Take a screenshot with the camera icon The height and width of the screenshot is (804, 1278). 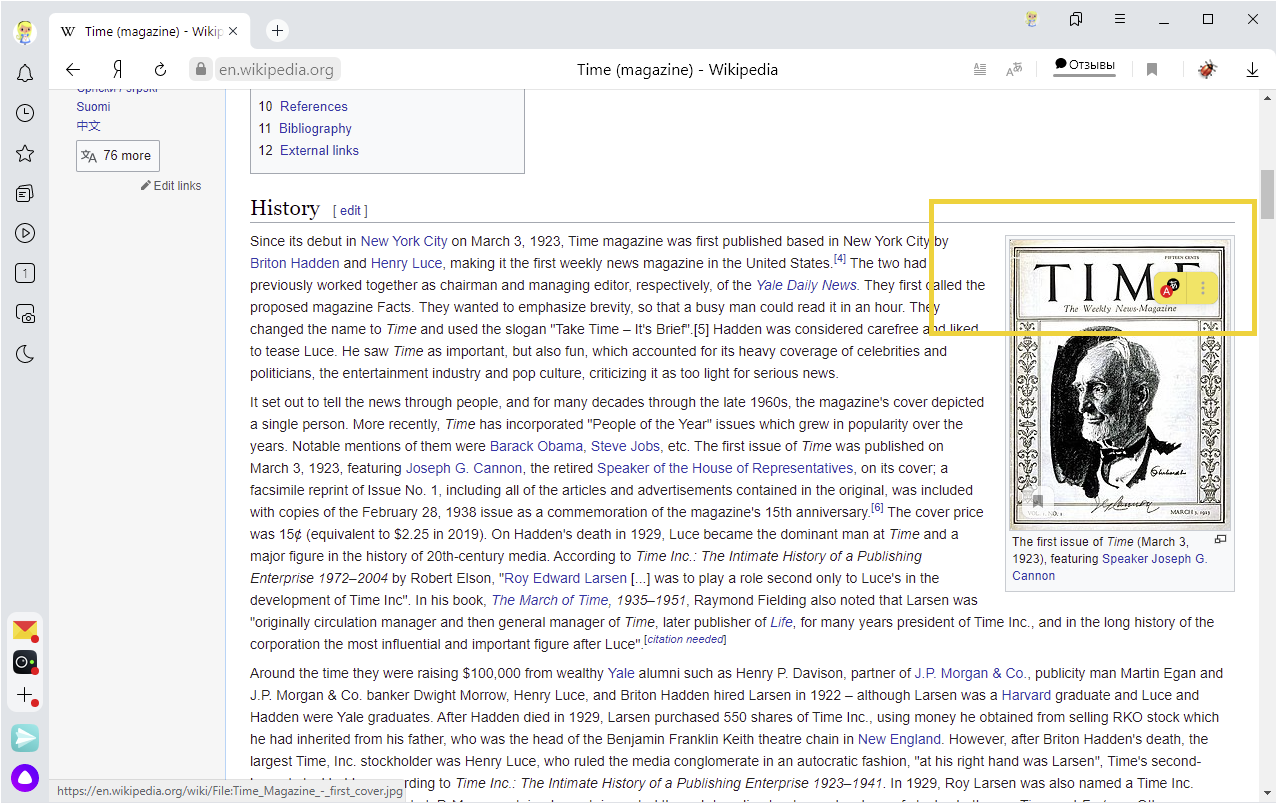coord(25,314)
